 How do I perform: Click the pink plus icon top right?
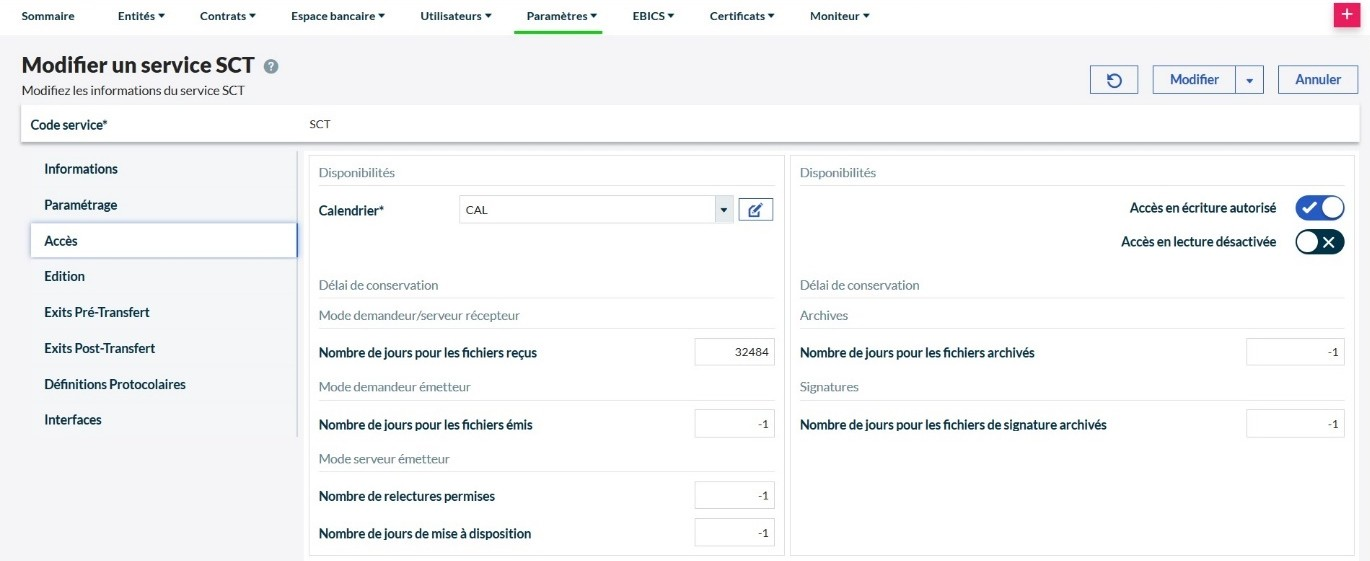1346,15
